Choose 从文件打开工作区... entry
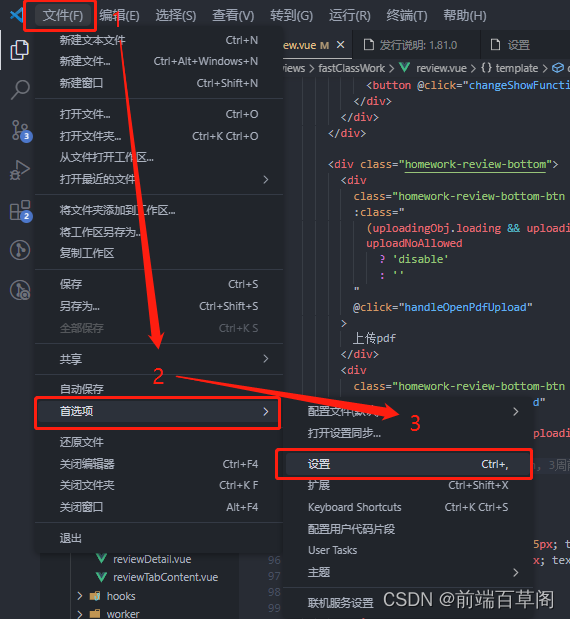 159,157
